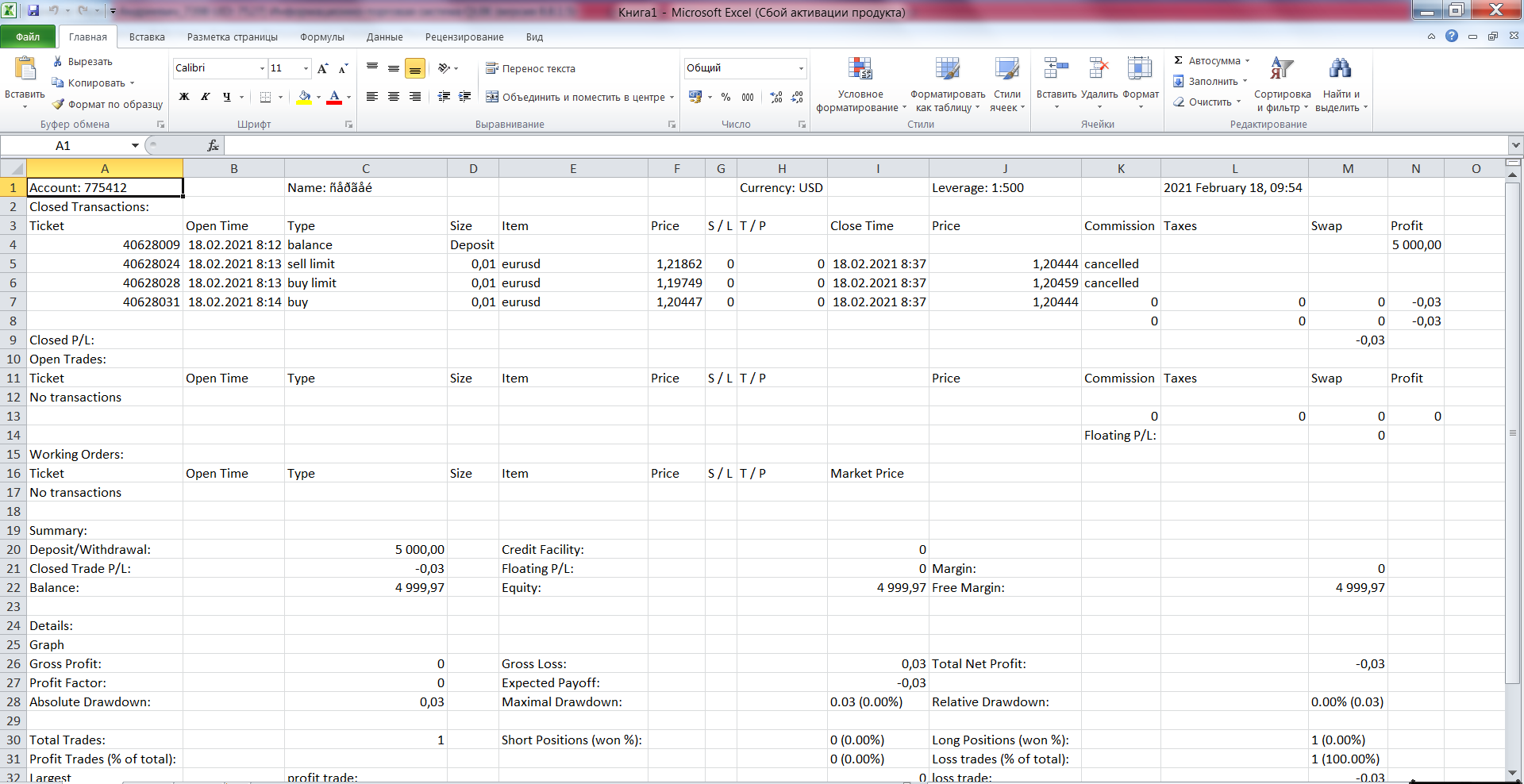Click the accounting currency format icon
The width and height of the screenshot is (1524, 784).
coord(695,97)
